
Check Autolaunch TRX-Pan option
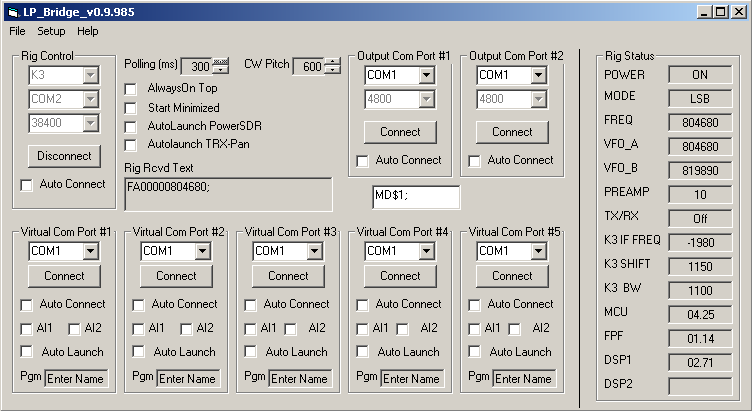(130, 145)
